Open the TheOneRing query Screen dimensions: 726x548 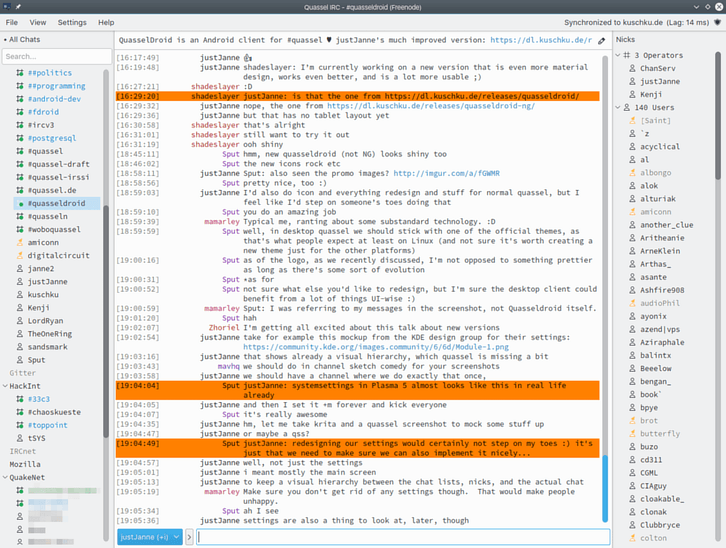[x=50, y=334]
